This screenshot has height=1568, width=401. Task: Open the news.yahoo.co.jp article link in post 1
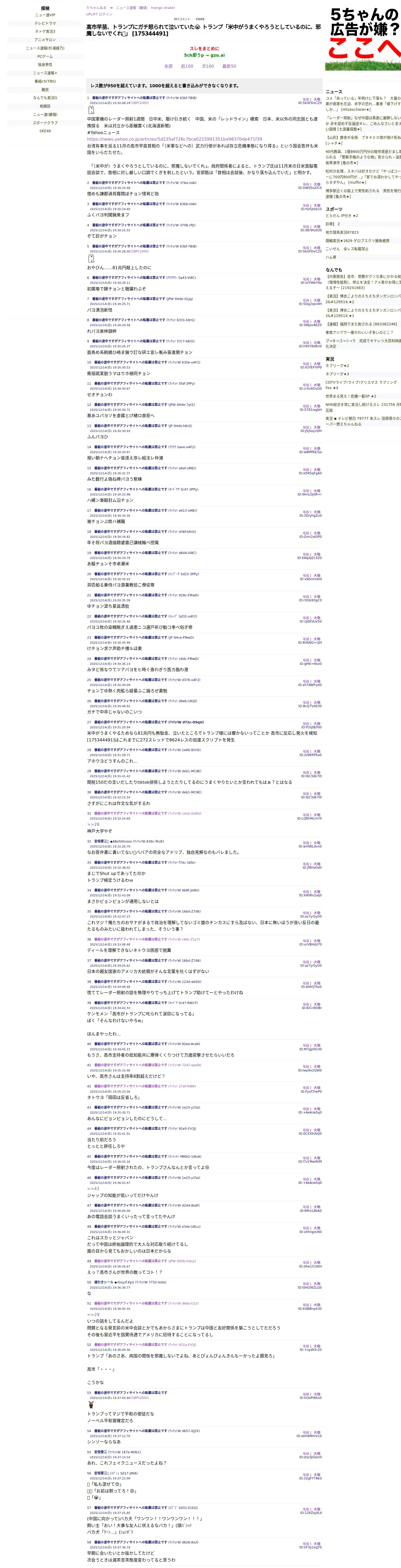[x=175, y=139]
